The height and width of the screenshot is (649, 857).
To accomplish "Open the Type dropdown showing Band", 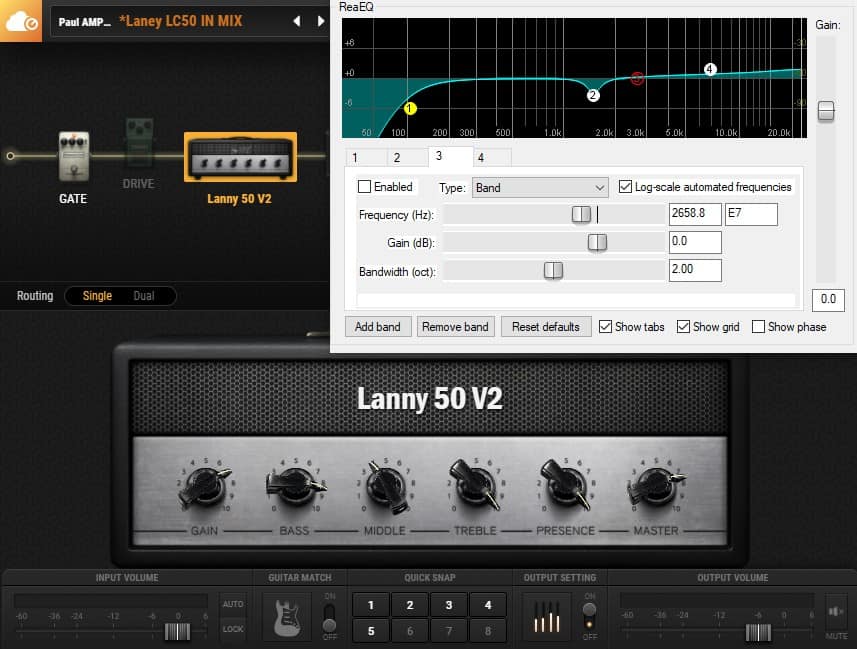I will point(540,187).
